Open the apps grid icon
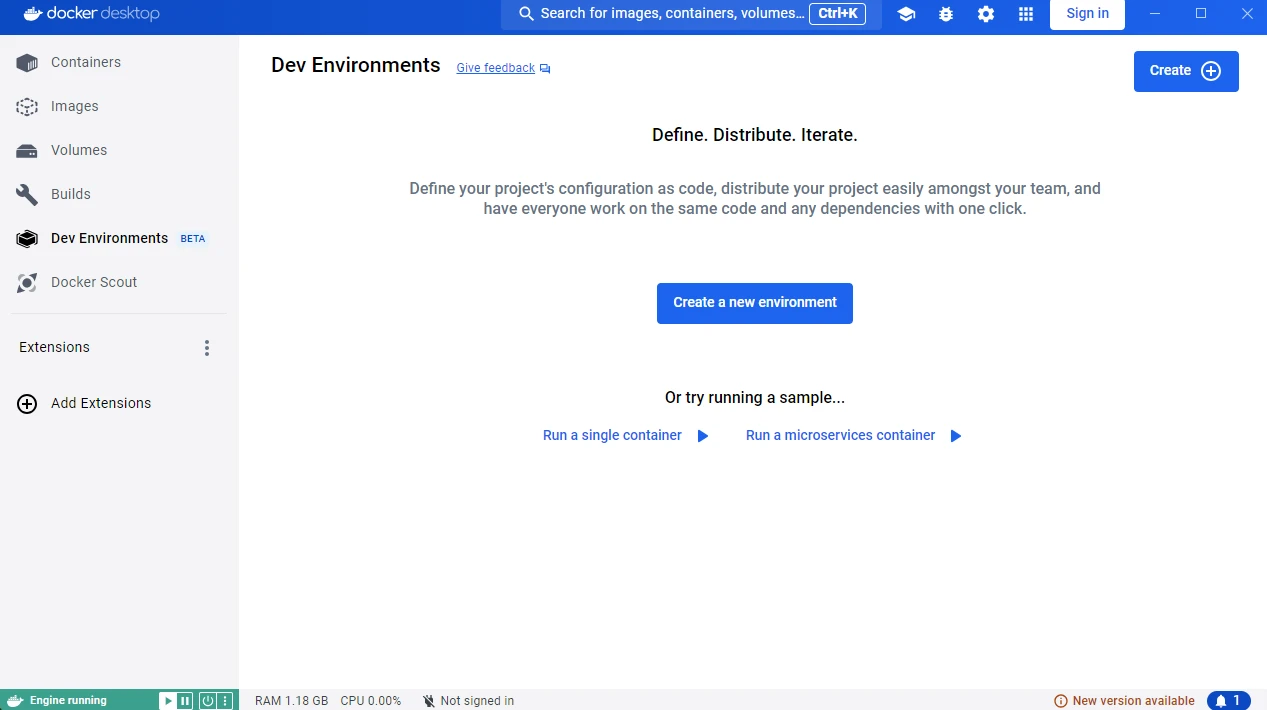1267x710 pixels. click(x=1025, y=14)
